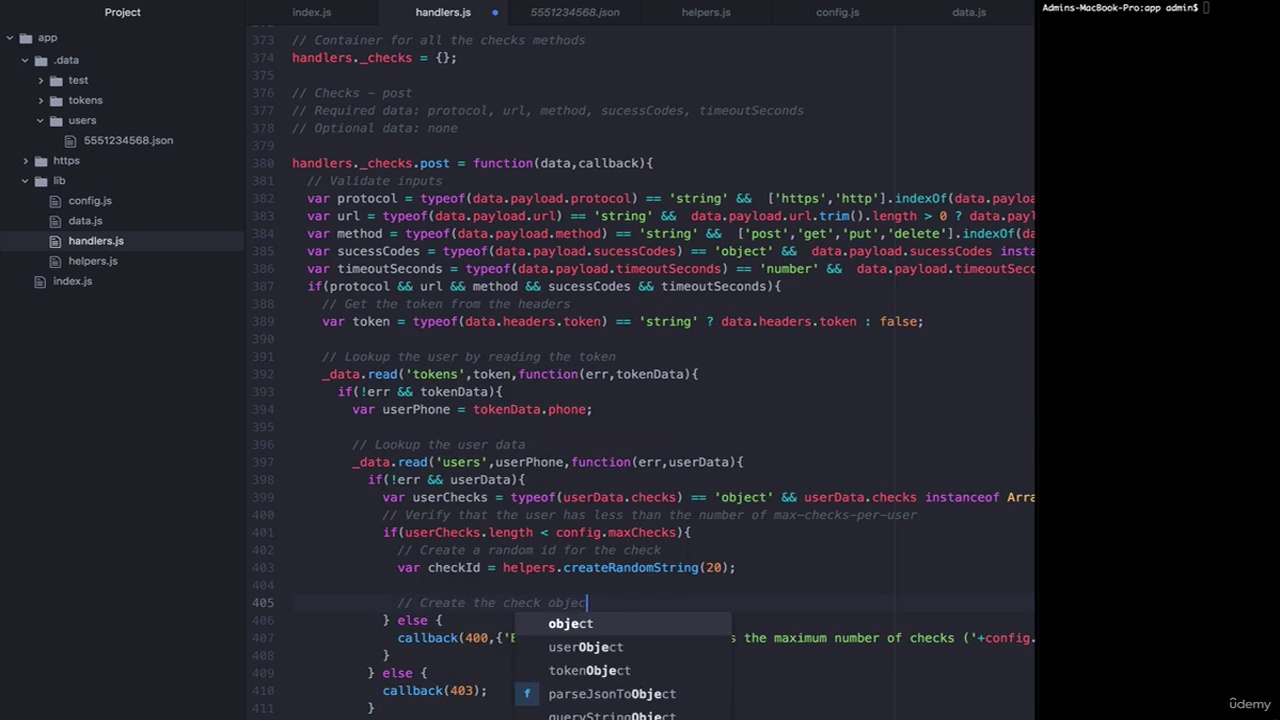Image resolution: width=1280 pixels, height=720 pixels.
Task: Switch to the handlers.js tab
Action: pos(443,12)
